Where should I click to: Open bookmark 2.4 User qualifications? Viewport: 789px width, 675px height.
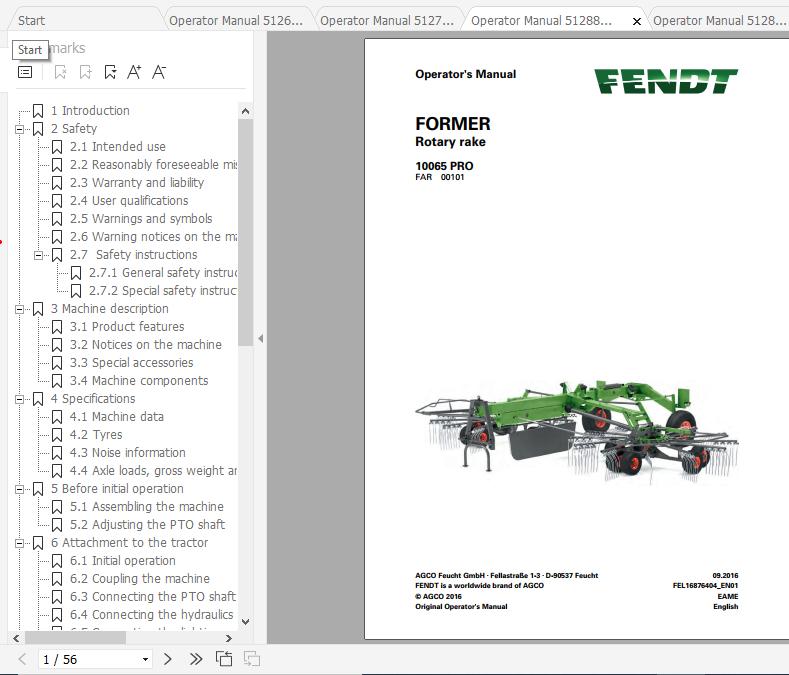[x=129, y=200]
